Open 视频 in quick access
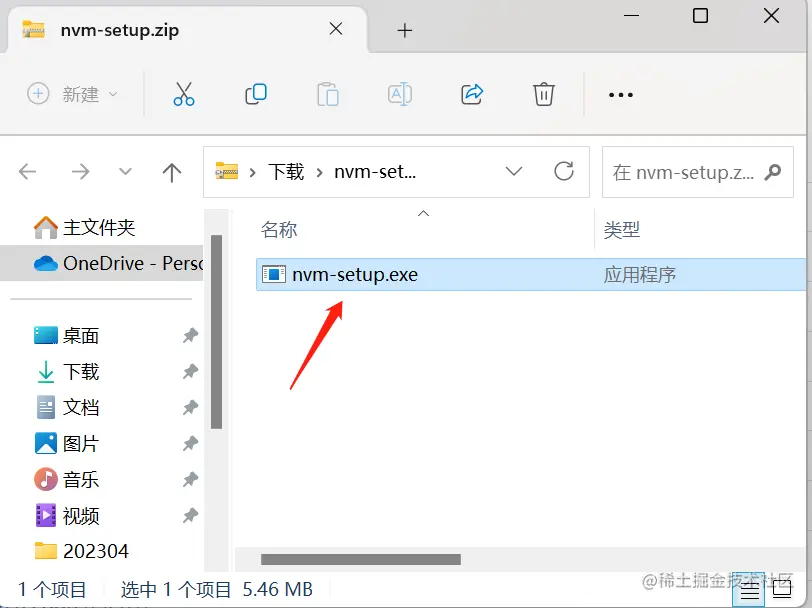 66,516
